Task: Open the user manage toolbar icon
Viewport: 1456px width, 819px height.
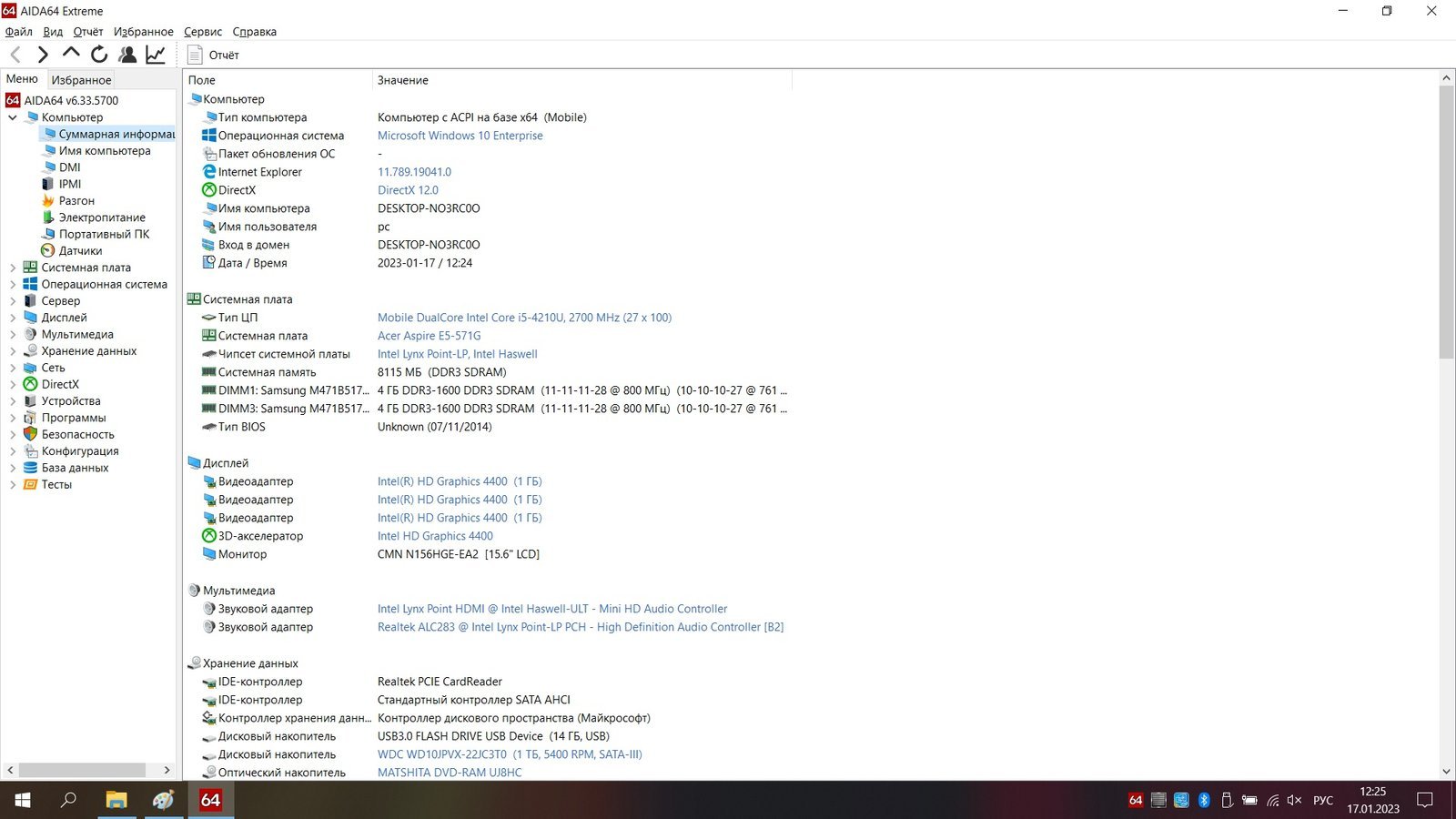Action: coord(127,56)
